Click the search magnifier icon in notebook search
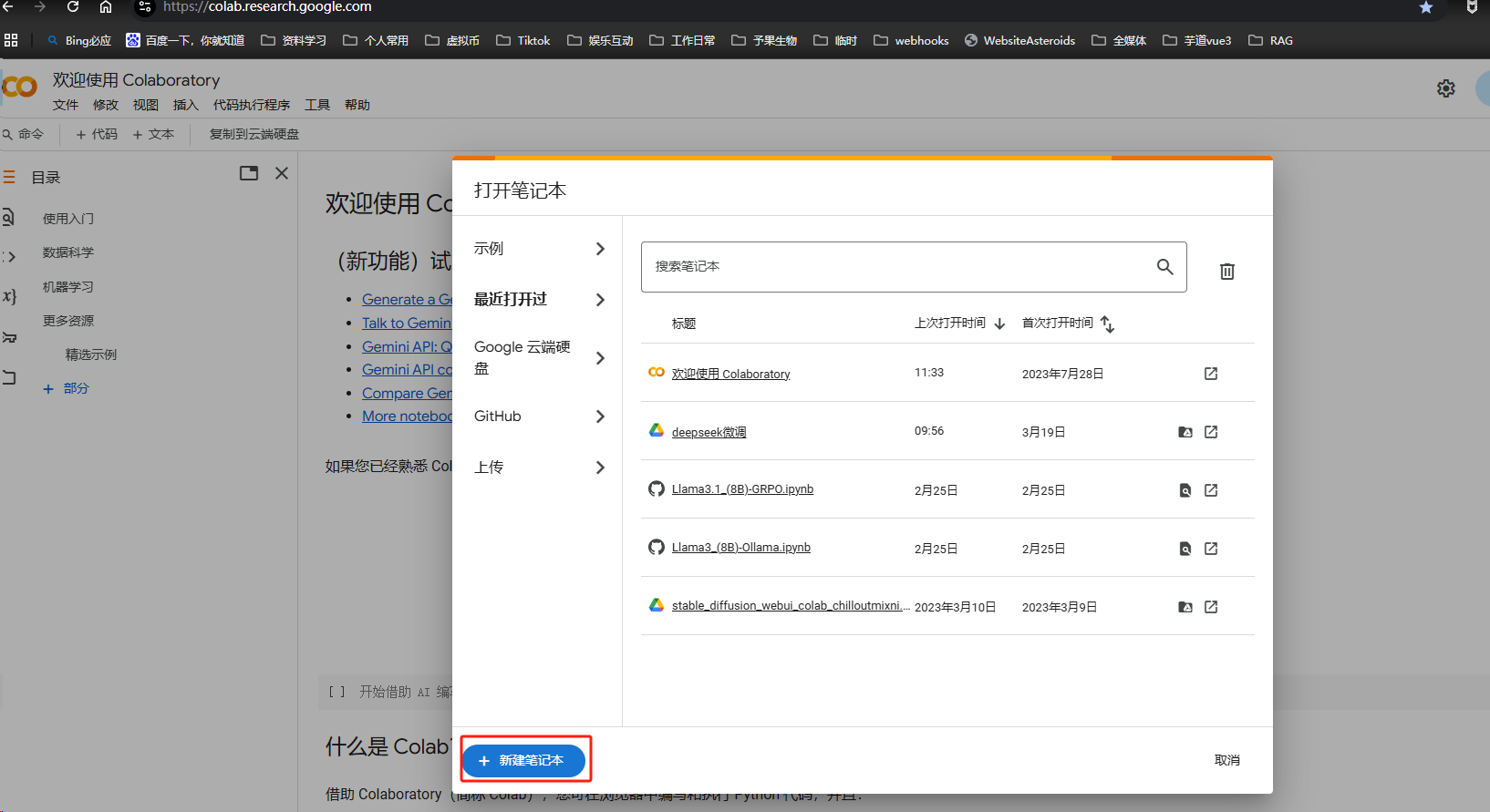This screenshot has width=1490, height=812. coord(1164,266)
